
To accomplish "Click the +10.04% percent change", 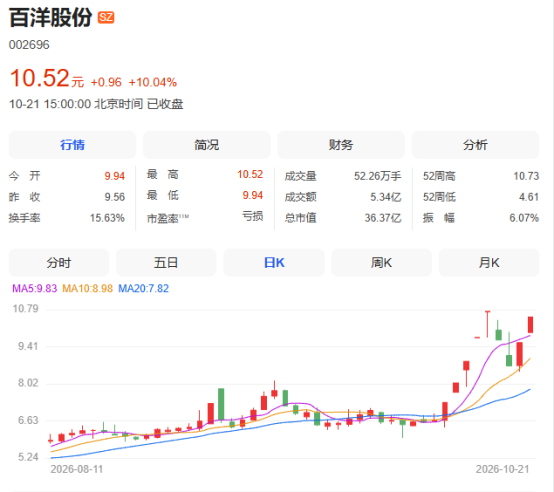I will (153, 82).
